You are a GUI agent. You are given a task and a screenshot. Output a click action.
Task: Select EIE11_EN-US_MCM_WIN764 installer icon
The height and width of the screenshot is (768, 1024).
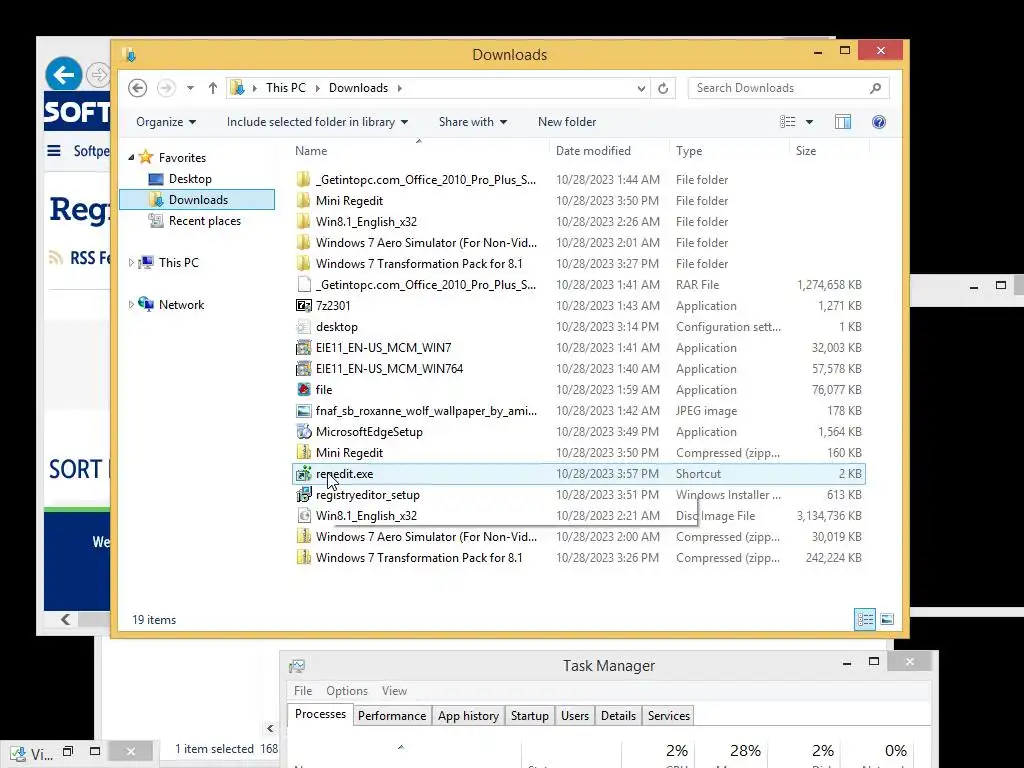point(303,368)
